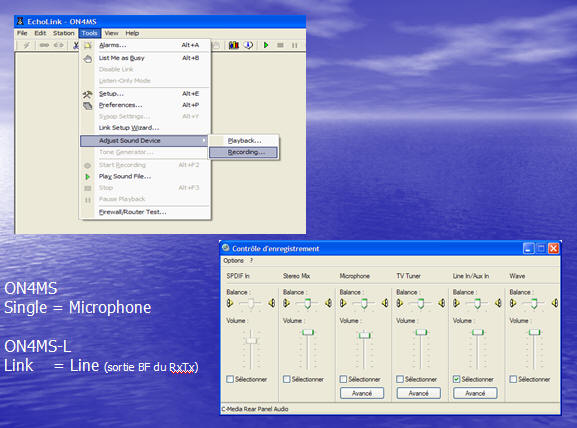Choose Recording… in submenu
577x428 pixels.
(243, 152)
